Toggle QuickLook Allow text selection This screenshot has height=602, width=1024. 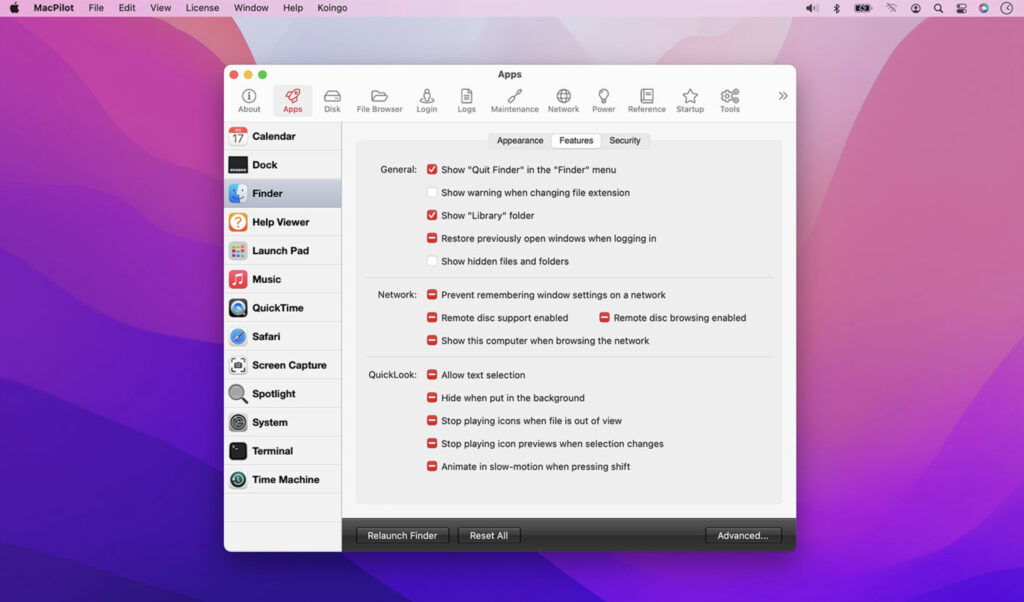click(x=432, y=375)
